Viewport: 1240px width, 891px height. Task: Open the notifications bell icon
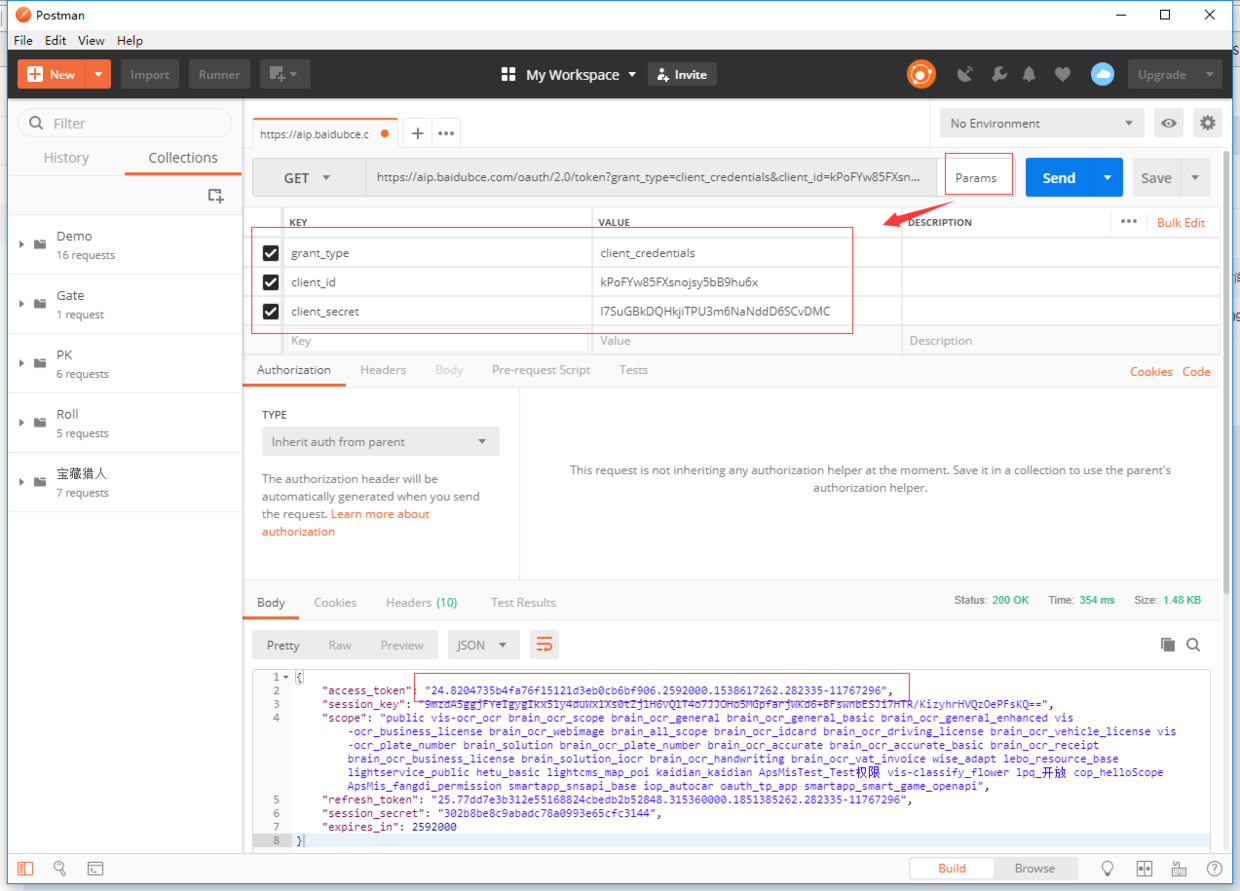[1029, 74]
